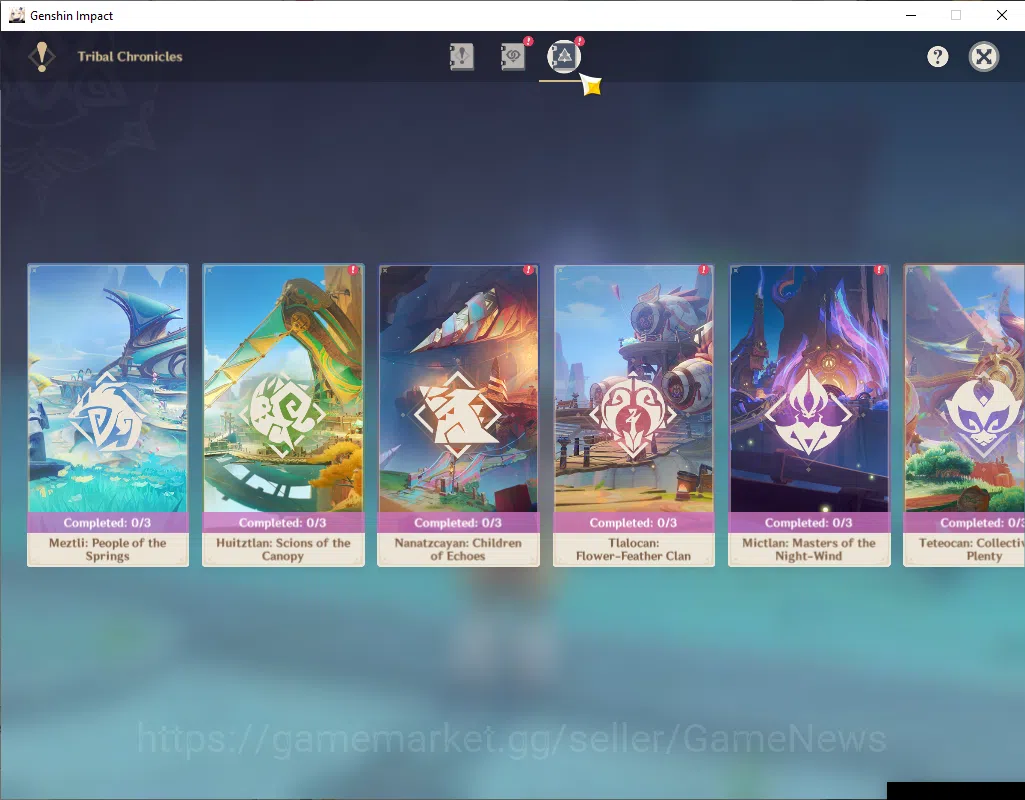Viewport: 1025px width, 800px height.
Task: Click the Tlalocan tribe emblem
Action: (x=633, y=415)
